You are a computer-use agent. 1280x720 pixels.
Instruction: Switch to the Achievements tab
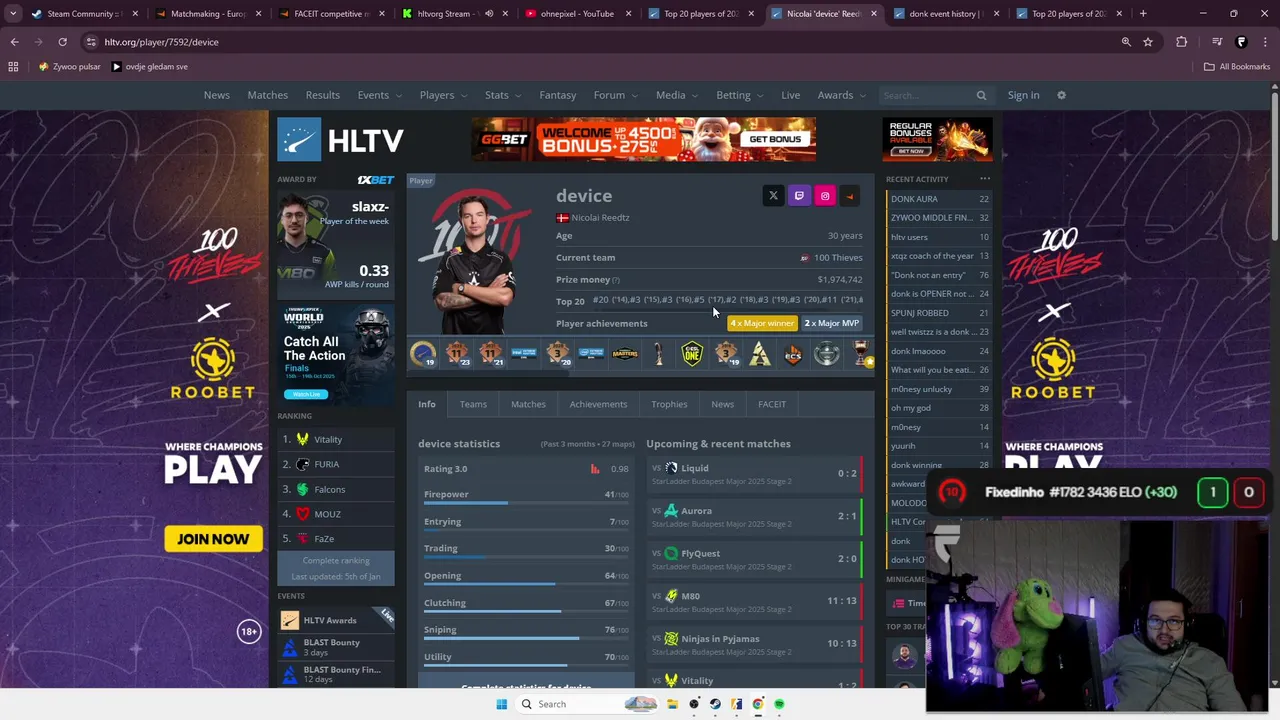tap(598, 404)
